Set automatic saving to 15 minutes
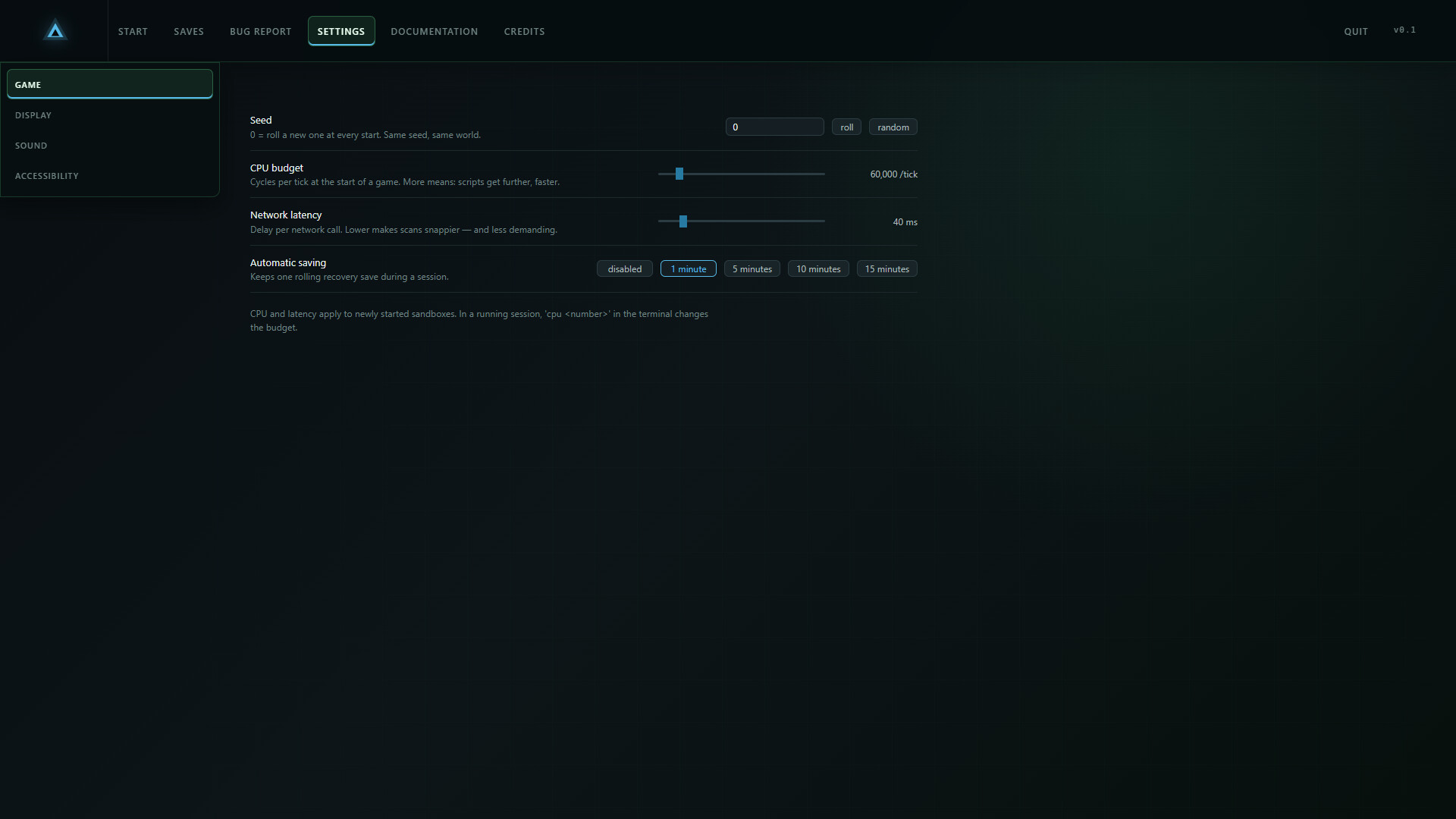 886,268
